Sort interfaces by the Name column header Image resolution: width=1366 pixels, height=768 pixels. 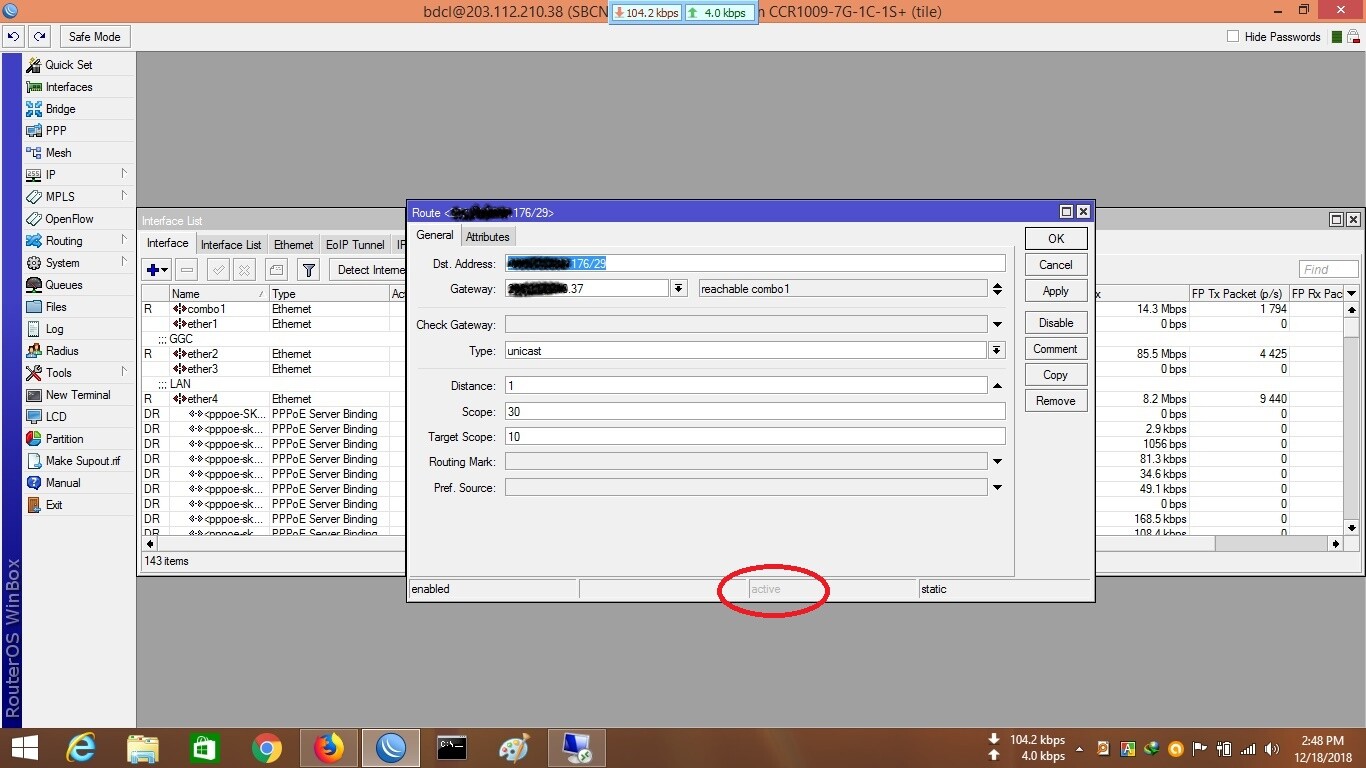(x=218, y=294)
